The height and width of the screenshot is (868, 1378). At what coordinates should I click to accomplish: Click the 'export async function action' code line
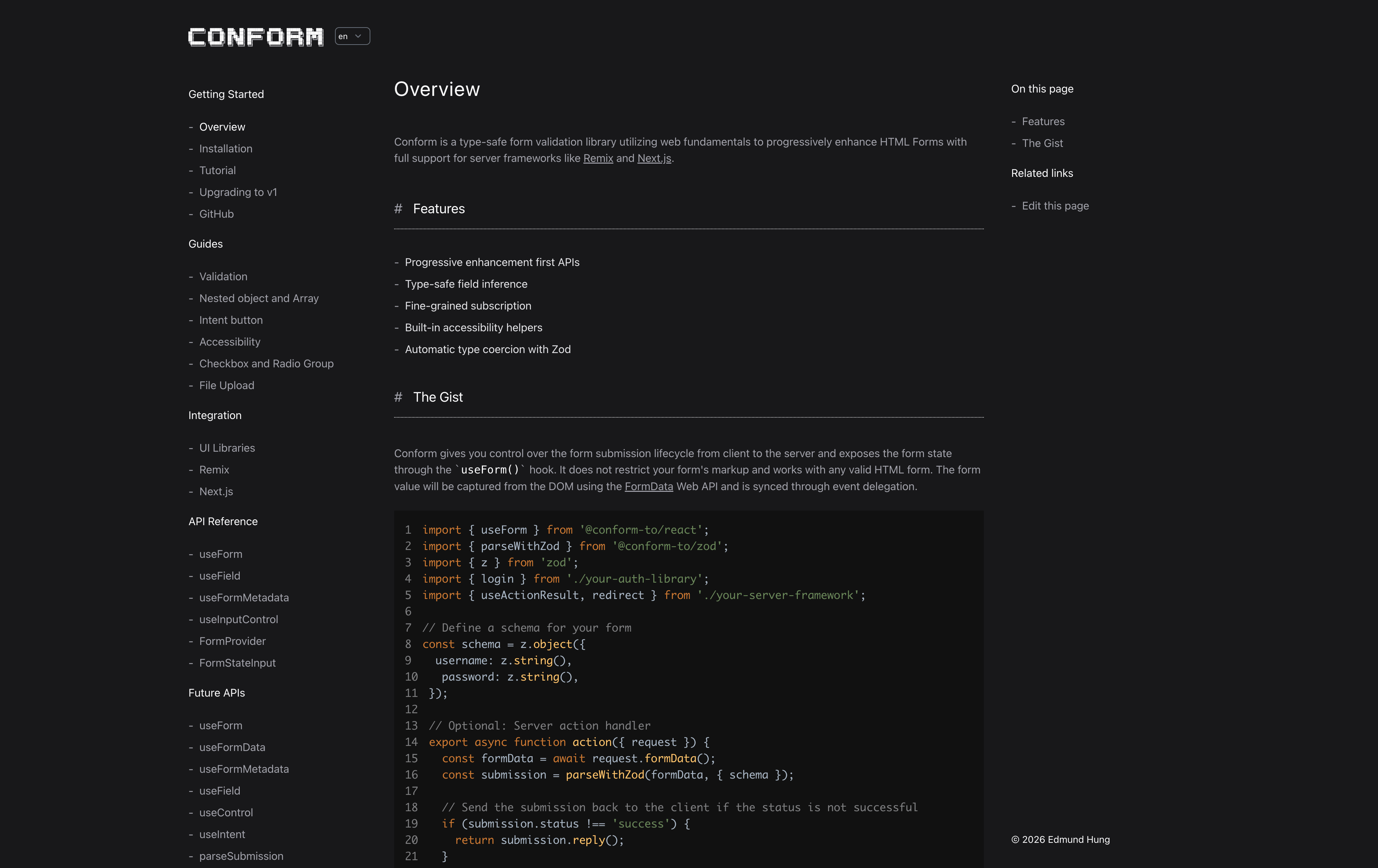coord(569,741)
